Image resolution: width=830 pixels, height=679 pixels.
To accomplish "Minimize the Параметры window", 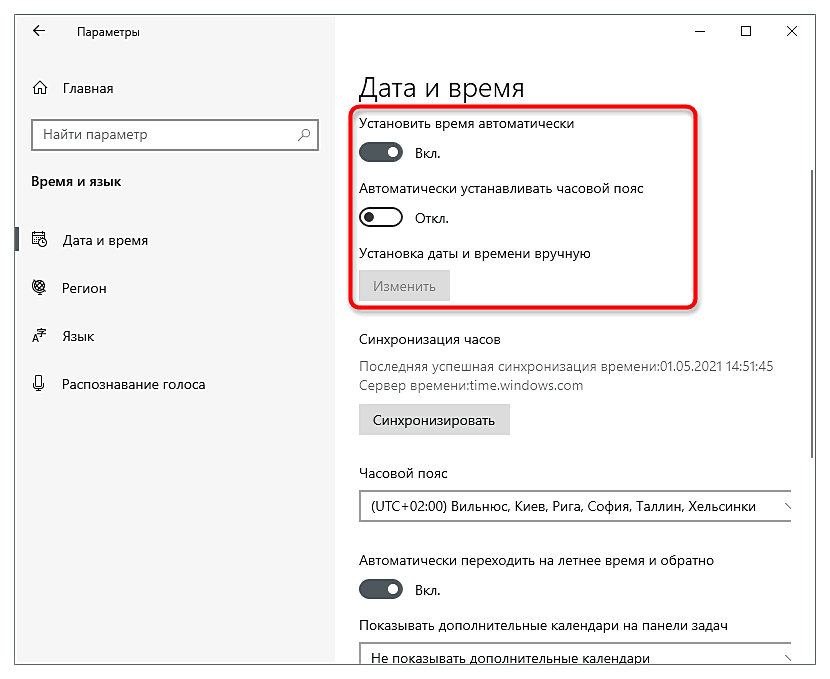I will pyautogui.click(x=699, y=32).
